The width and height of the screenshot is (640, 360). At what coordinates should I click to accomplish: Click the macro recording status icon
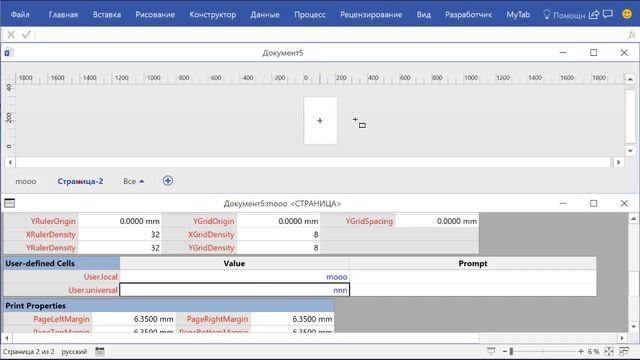click(x=100, y=351)
